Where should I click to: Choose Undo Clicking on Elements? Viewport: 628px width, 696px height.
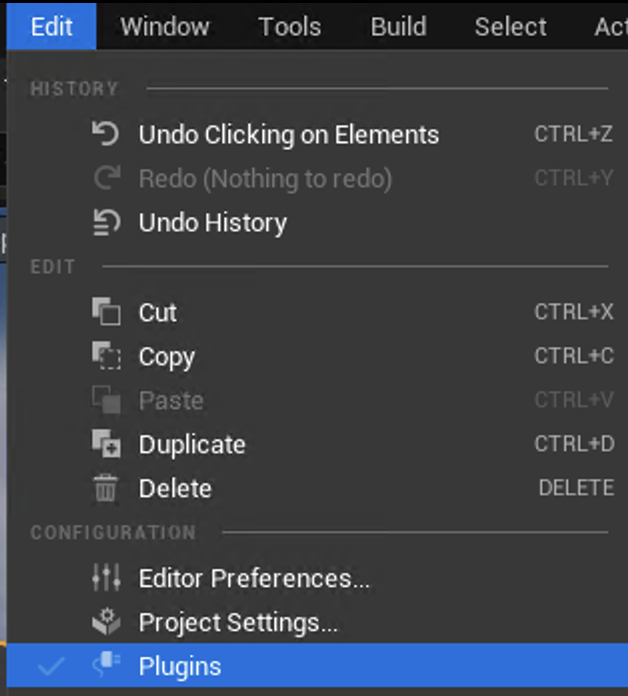click(288, 134)
